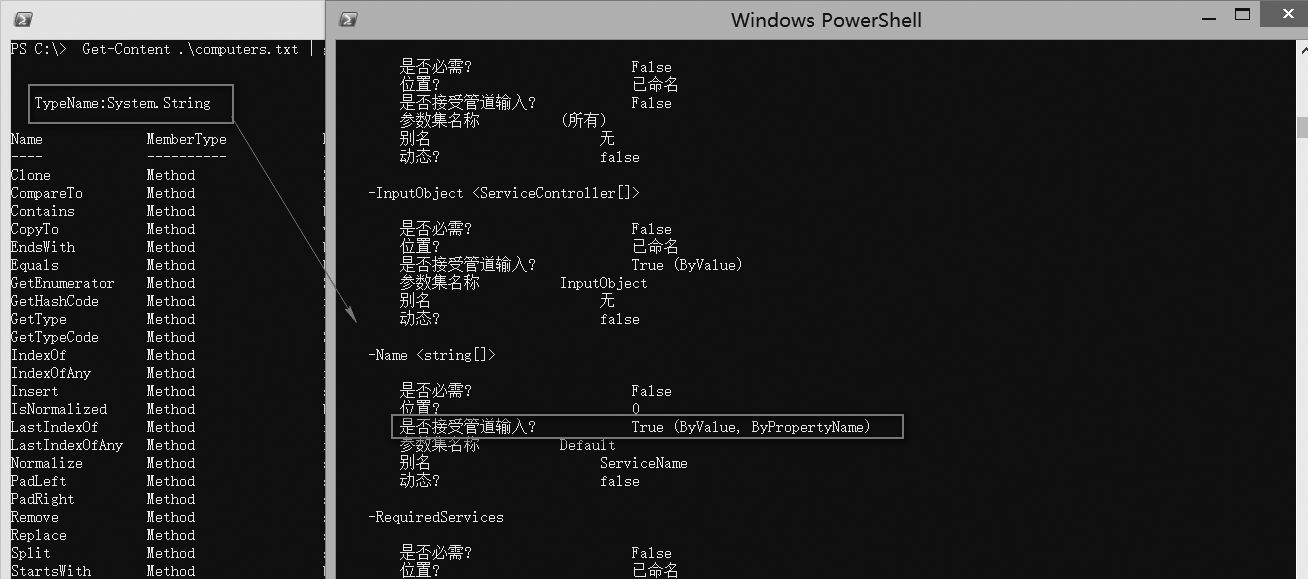Close the Windows PowerShell window
Viewport: 1308px width, 579px height.
click(1290, 15)
